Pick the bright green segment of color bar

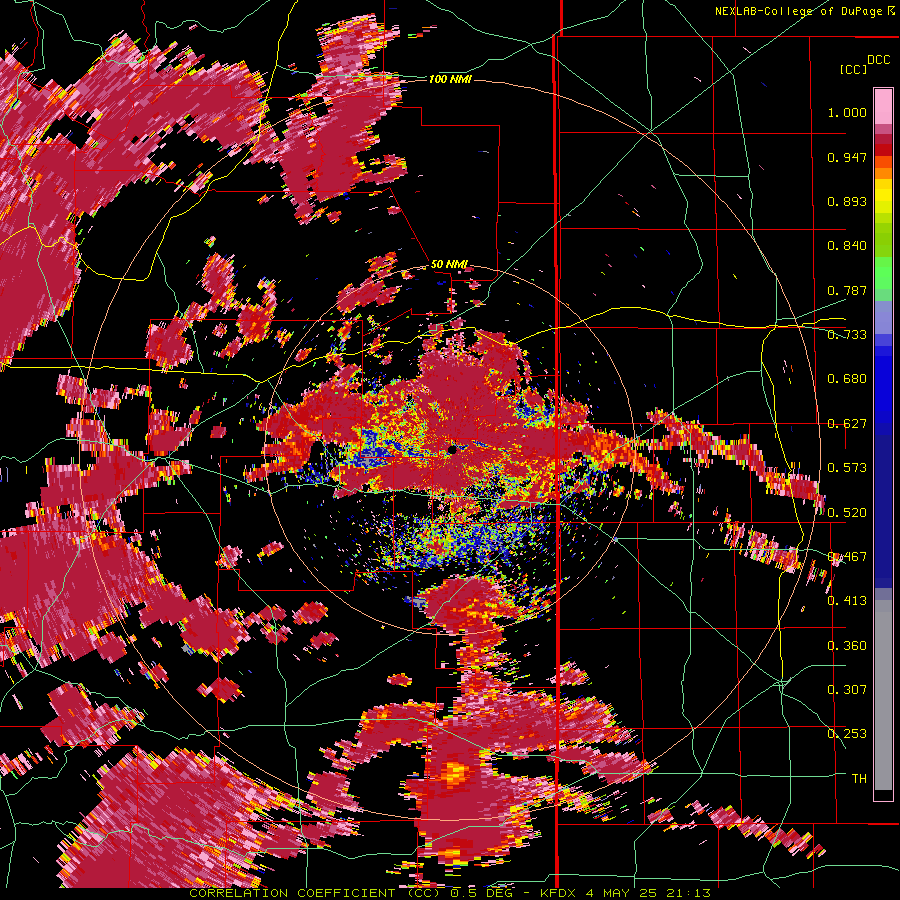883,273
